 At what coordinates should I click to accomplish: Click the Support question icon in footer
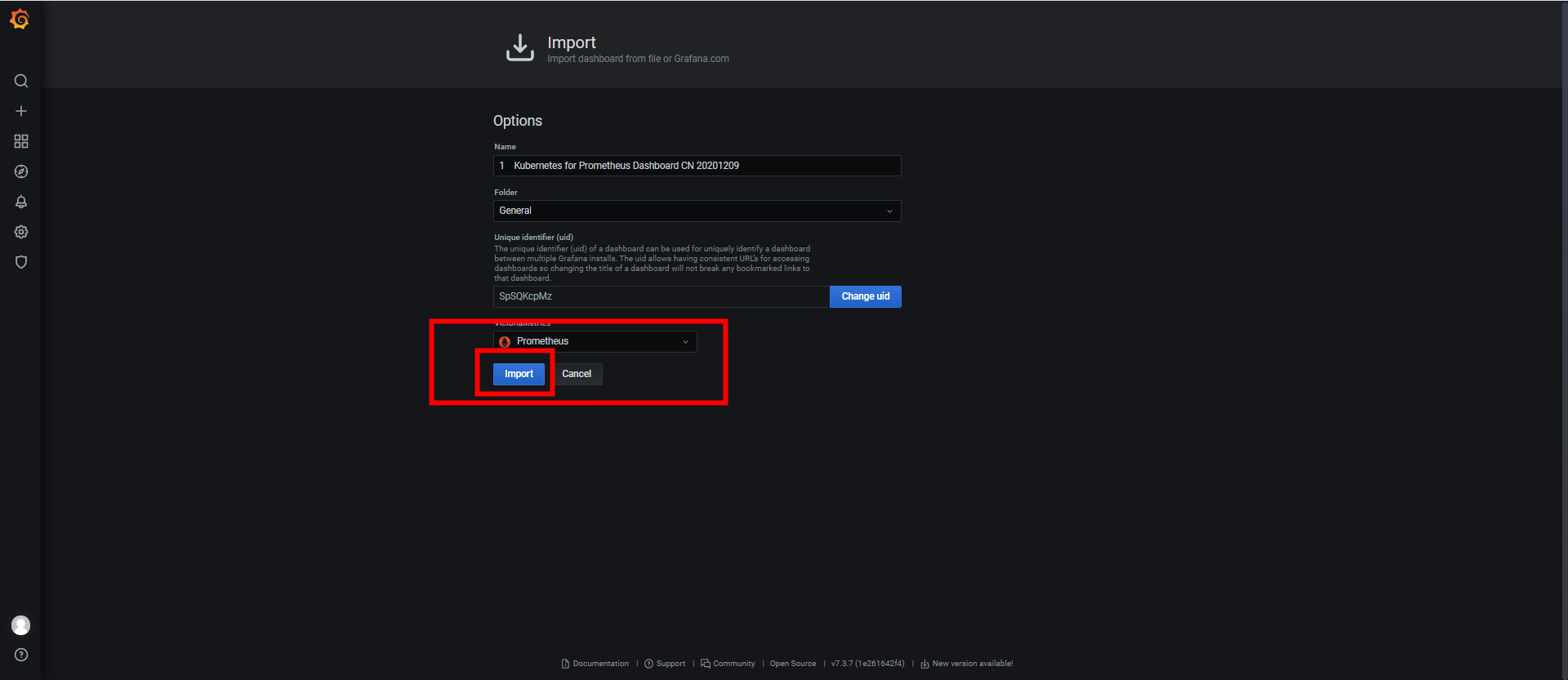[x=648, y=664]
